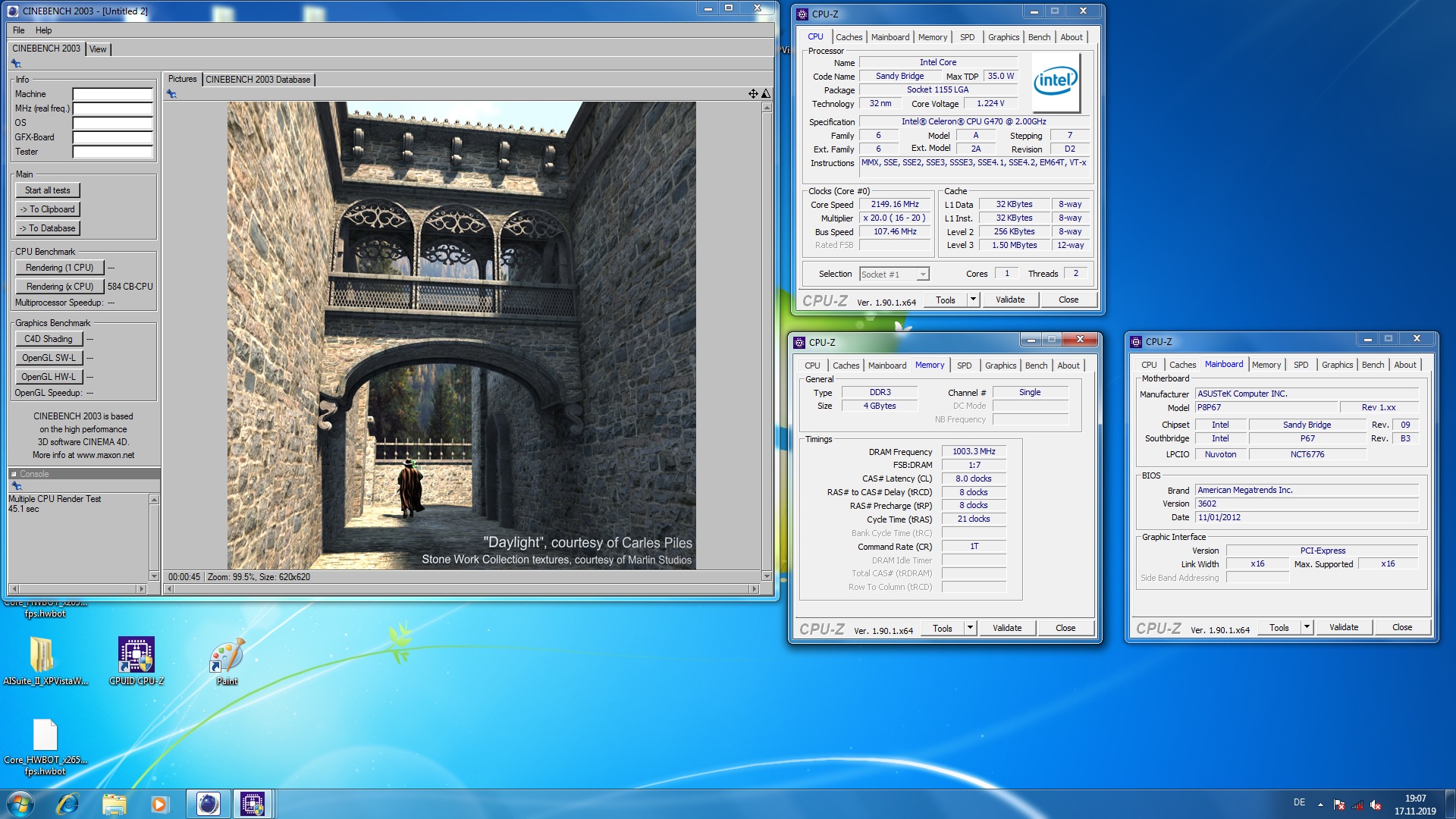
Task: Run the OpenGL SW-L test
Action: [x=49, y=358]
